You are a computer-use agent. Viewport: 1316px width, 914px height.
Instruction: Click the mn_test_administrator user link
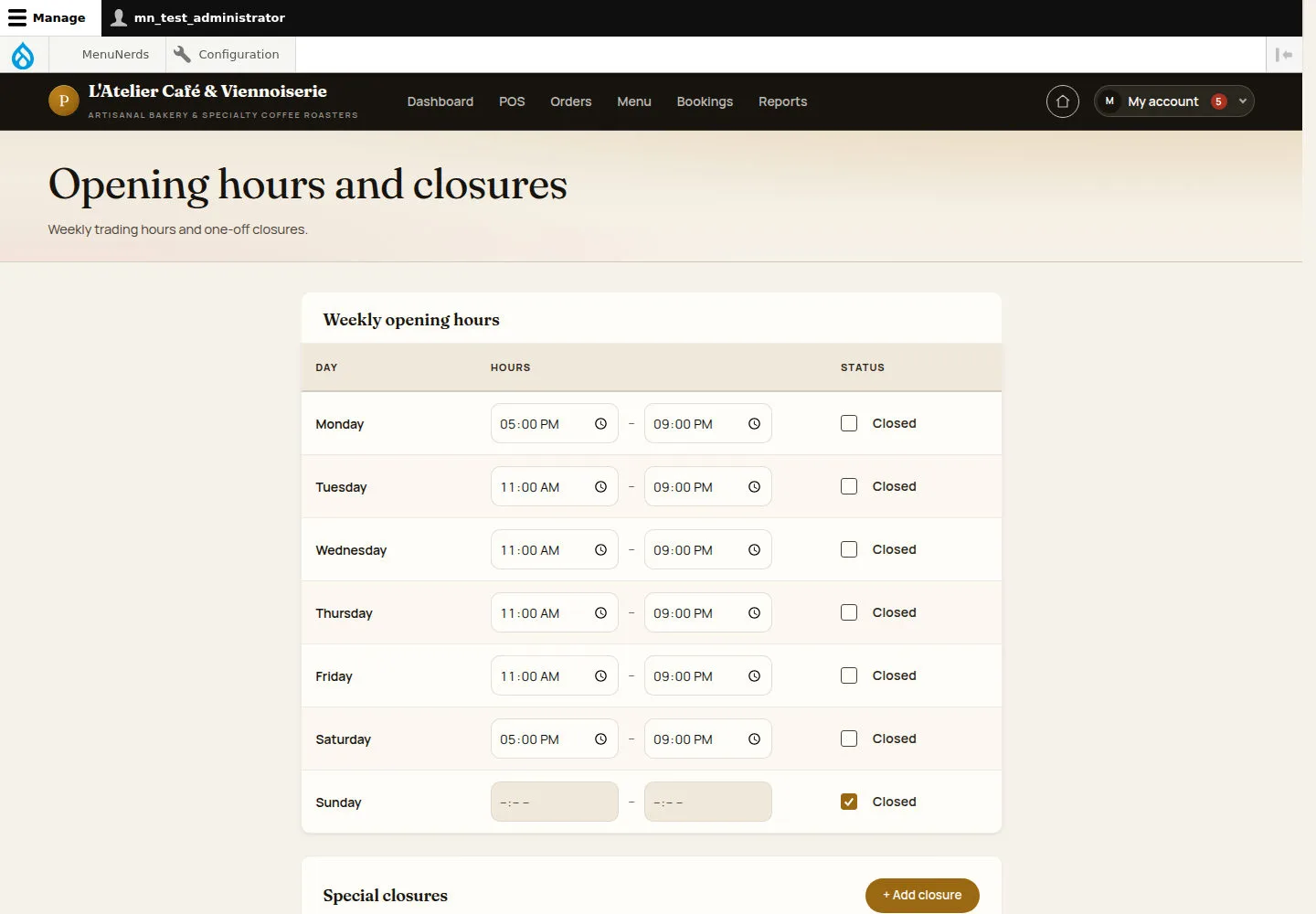[x=198, y=17]
